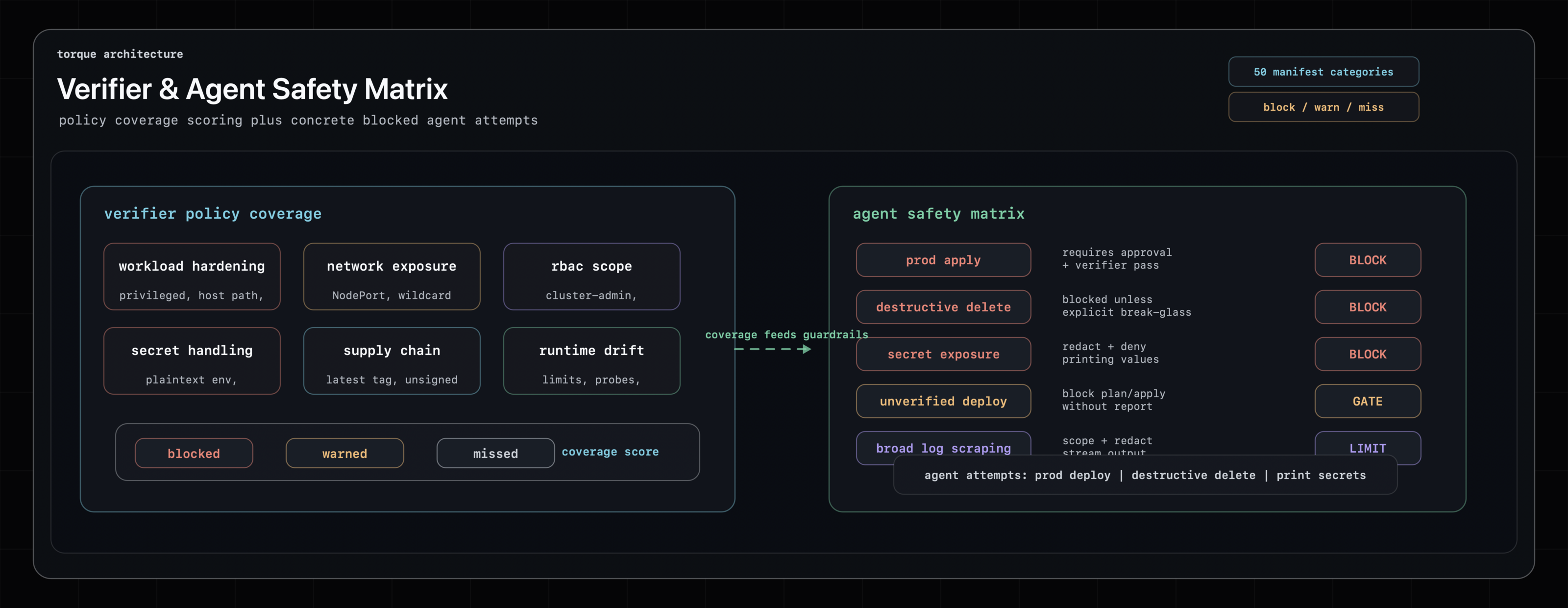Image resolution: width=1568 pixels, height=608 pixels.
Task: Click the 'missed' legend pill
Action: point(495,453)
